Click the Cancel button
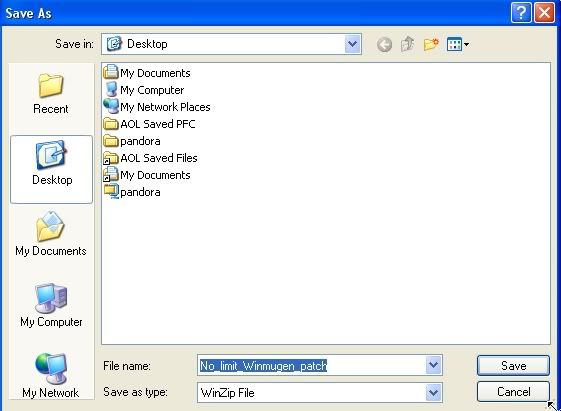The image size is (561, 411). (513, 392)
